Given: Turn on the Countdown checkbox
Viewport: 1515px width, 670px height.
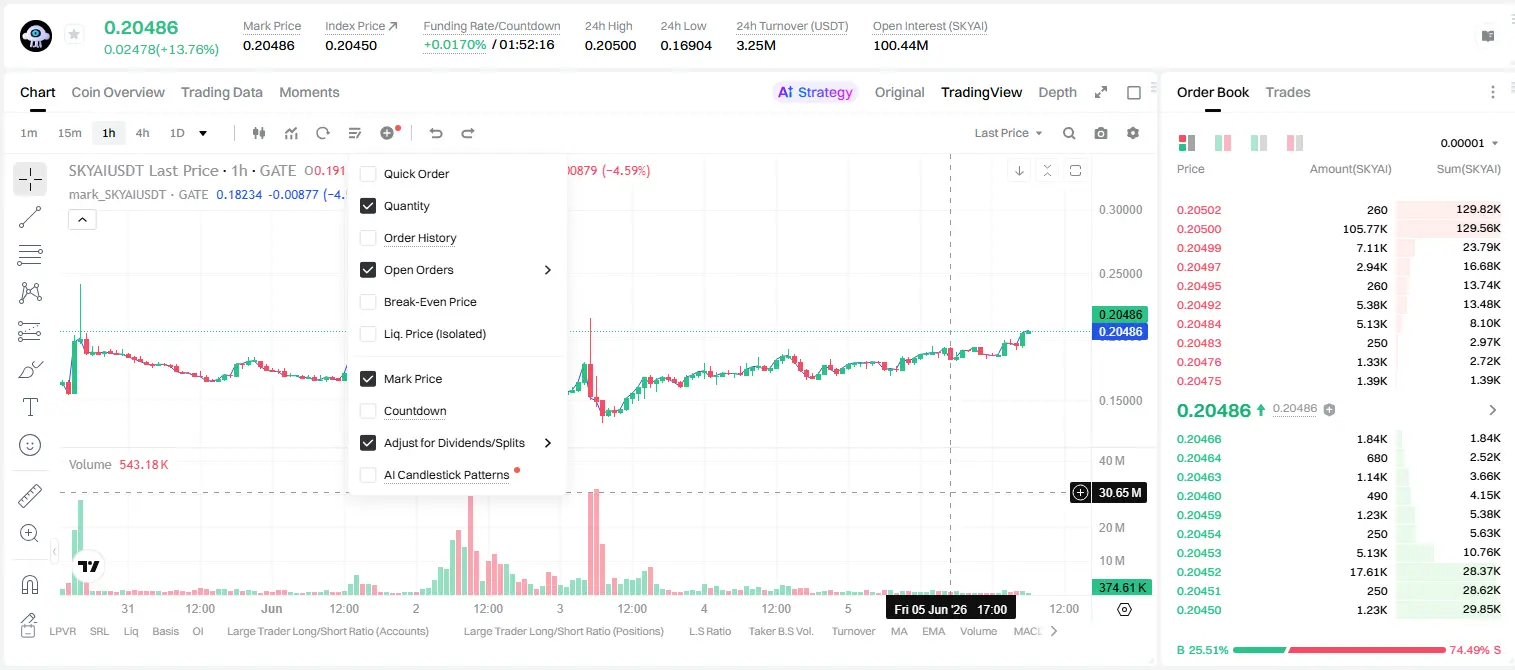Looking at the screenshot, I should [x=368, y=411].
